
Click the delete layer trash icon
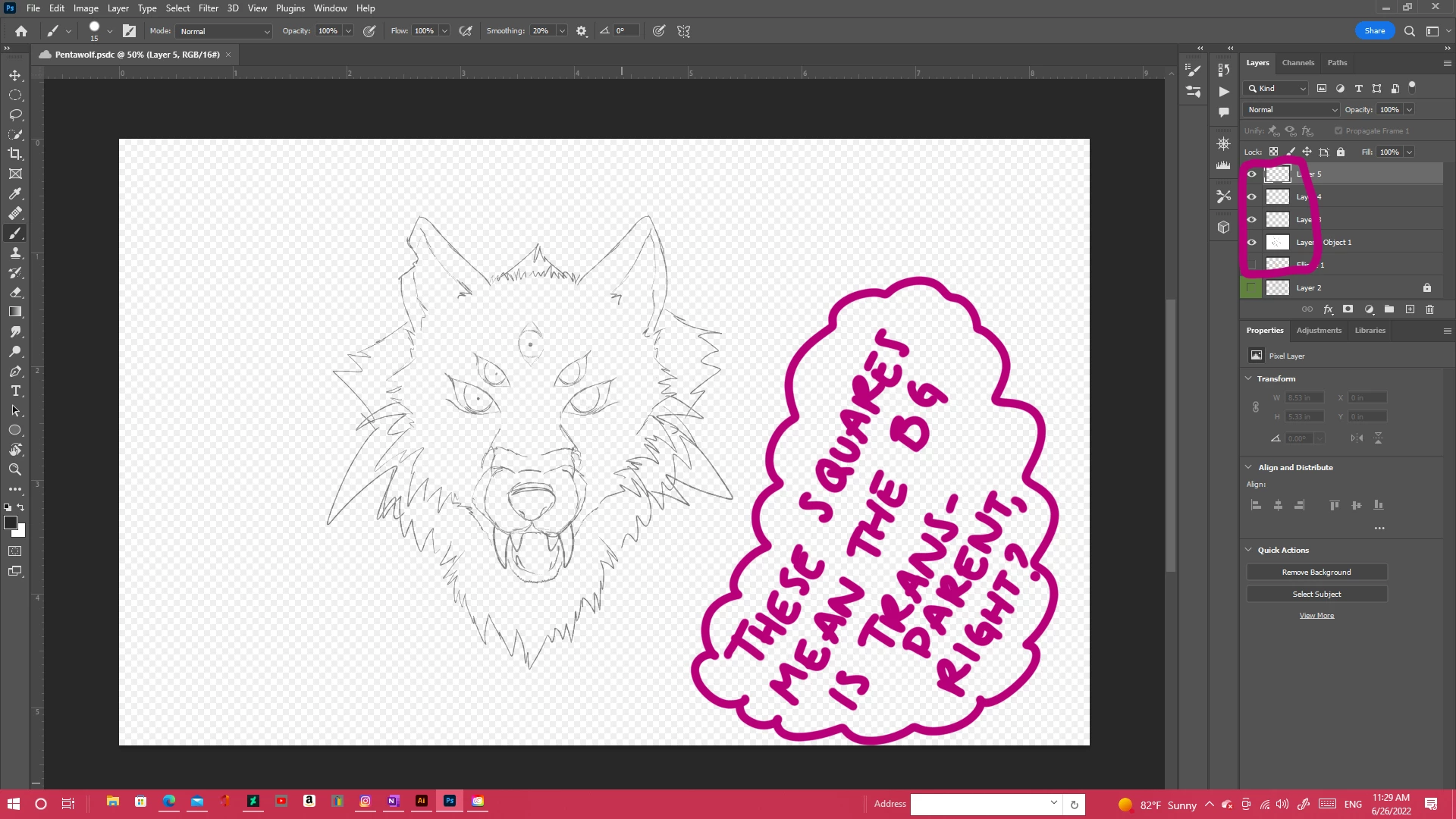coord(1429,309)
